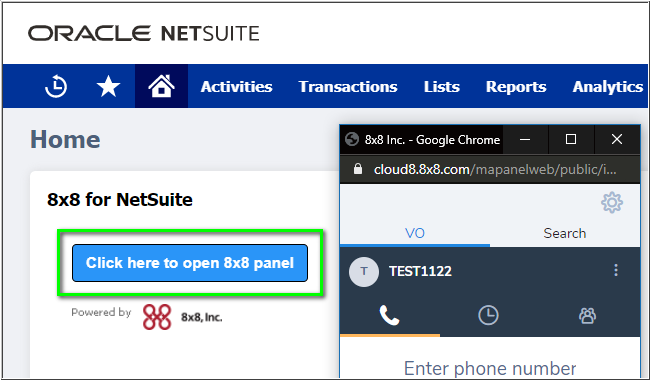Open the contacts people icon
The width and height of the screenshot is (650, 380).
point(587,316)
